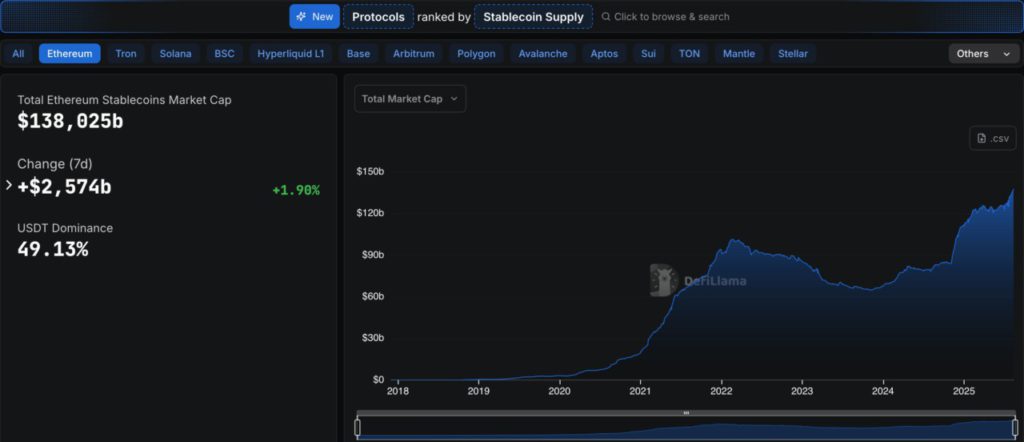1024x442 pixels.
Task: Click the magnifier search icon
Action: [x=606, y=17]
